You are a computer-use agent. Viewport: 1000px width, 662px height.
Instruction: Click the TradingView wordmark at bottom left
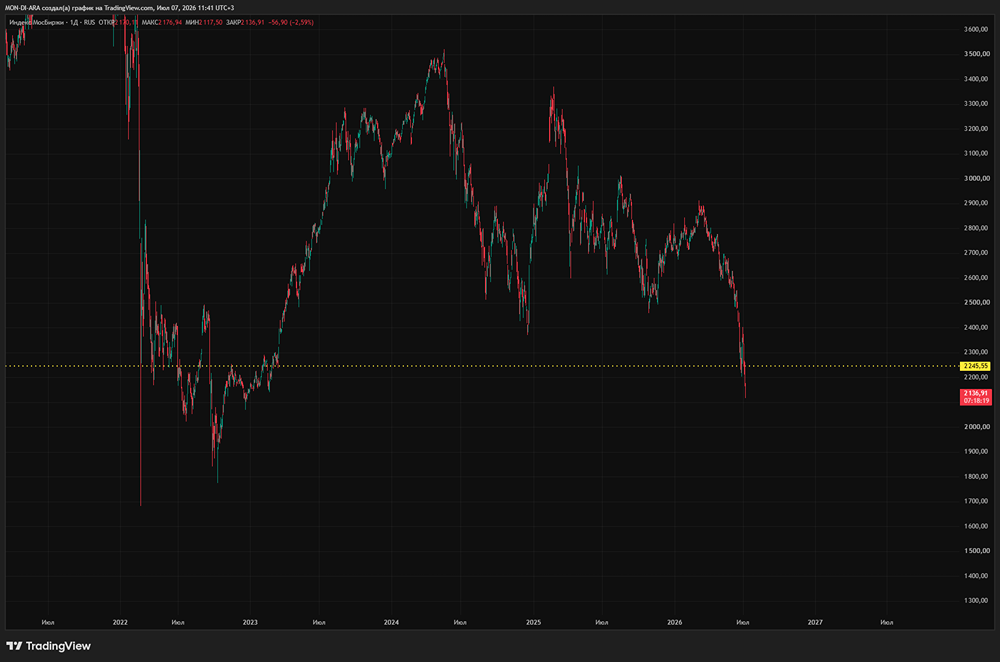click(x=58, y=646)
